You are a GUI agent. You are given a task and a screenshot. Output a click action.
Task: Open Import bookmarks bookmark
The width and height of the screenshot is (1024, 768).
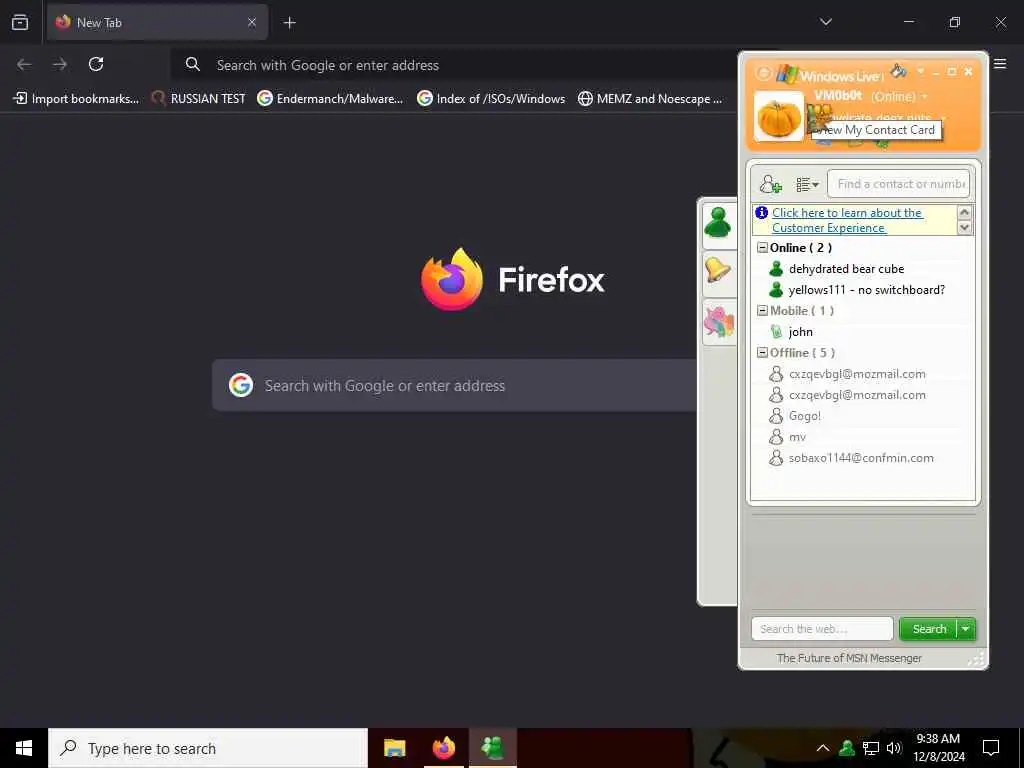pyautogui.click(x=76, y=99)
